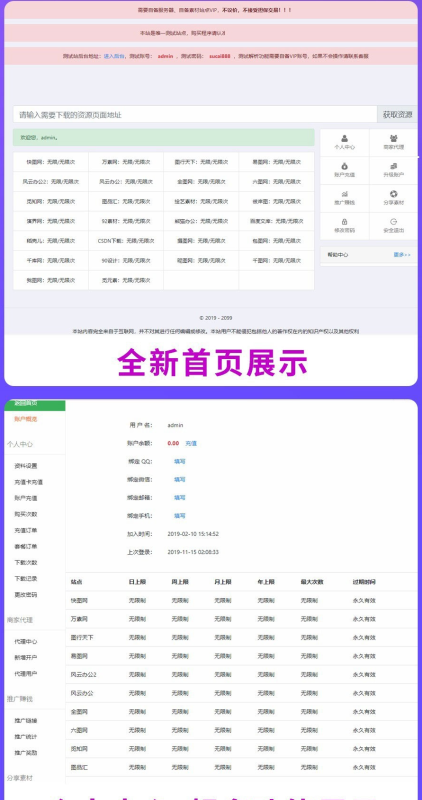Screen dimensions: 422x800
Task: Click 填写 next to 绑定QQ
Action: coord(180,461)
